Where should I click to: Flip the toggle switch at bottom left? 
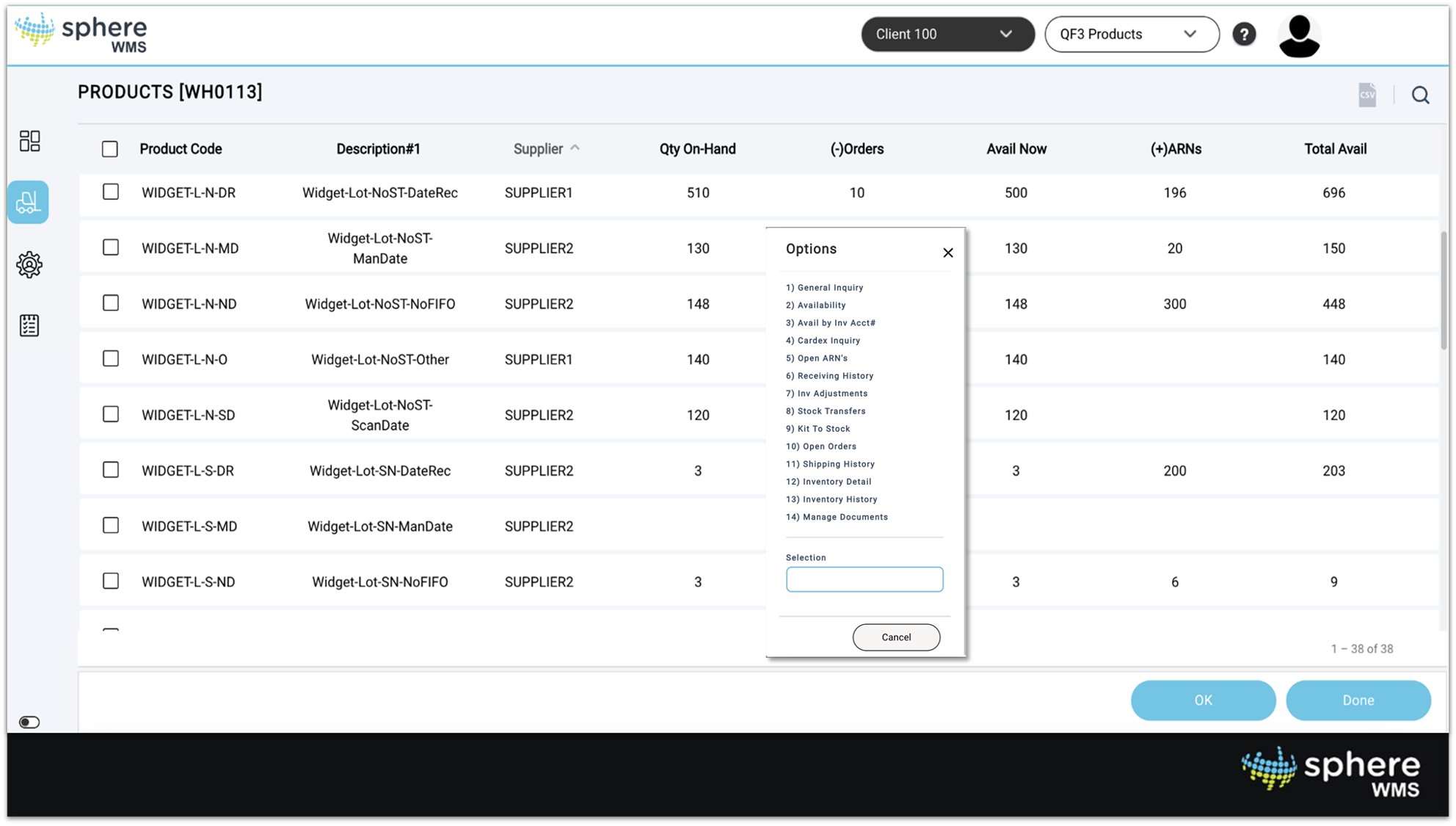tap(29, 722)
